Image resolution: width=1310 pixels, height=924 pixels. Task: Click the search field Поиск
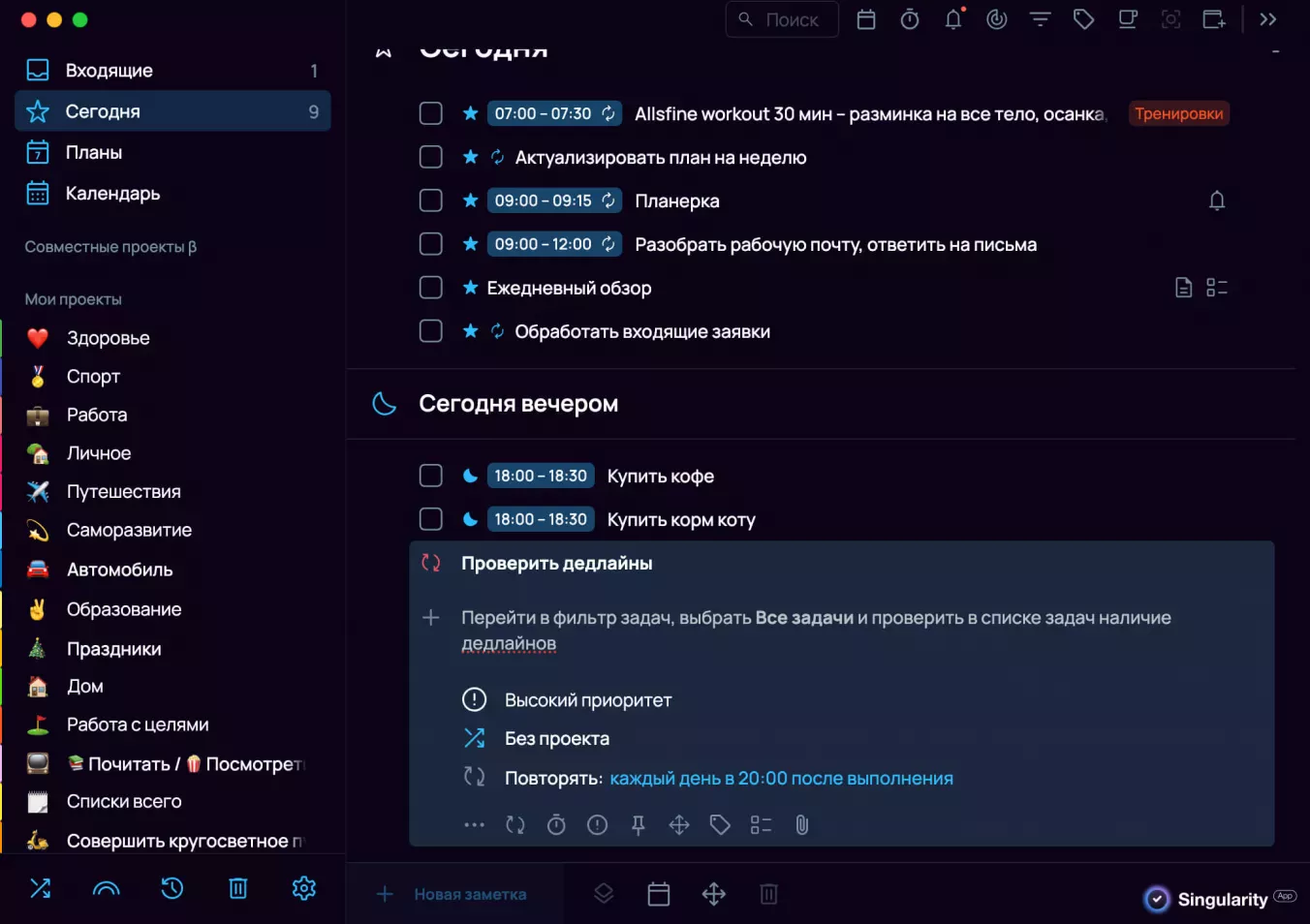[782, 19]
